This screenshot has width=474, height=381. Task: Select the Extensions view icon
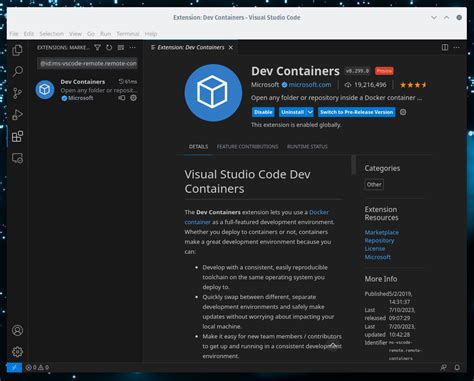[x=17, y=136]
